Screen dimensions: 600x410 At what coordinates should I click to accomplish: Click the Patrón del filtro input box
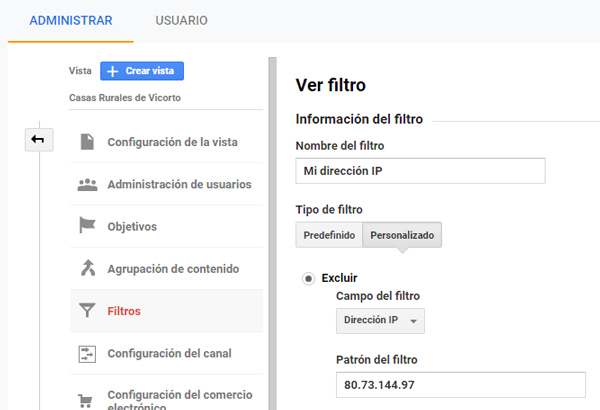(x=460, y=385)
